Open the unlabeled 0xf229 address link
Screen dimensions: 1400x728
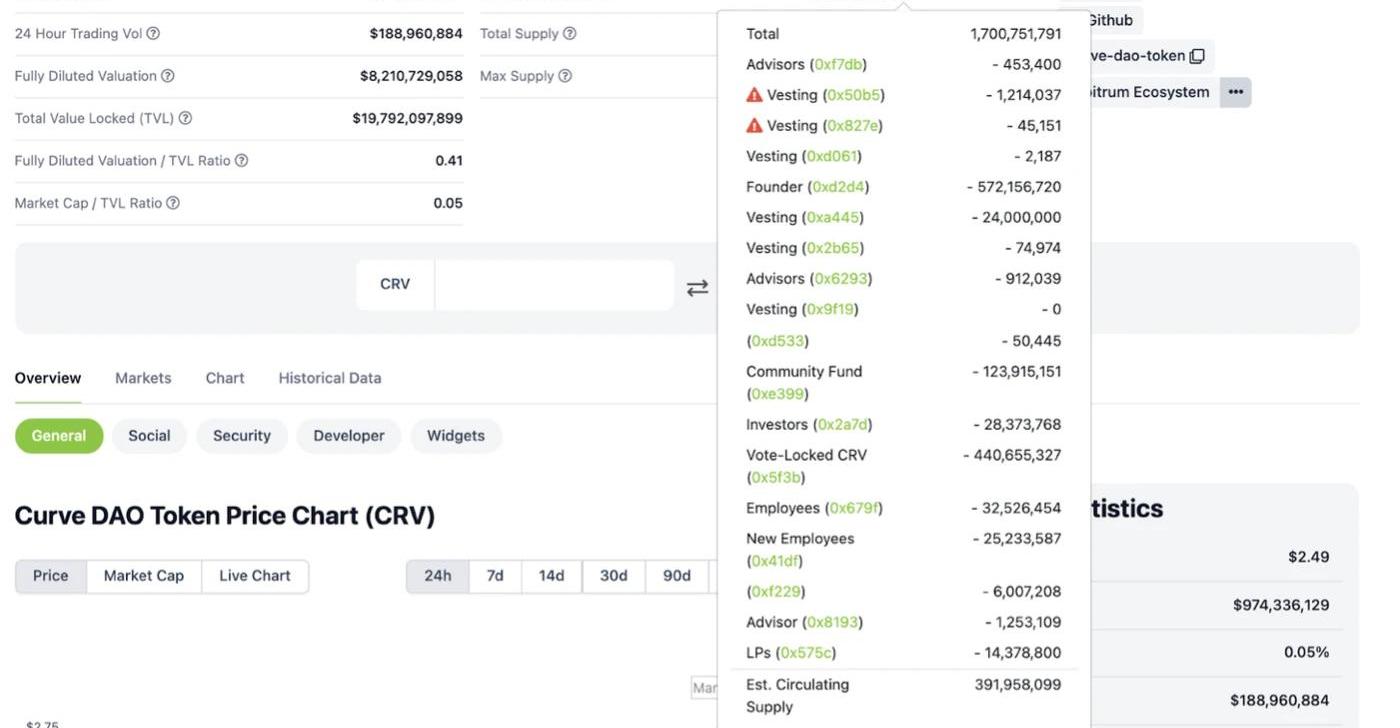[776, 592]
